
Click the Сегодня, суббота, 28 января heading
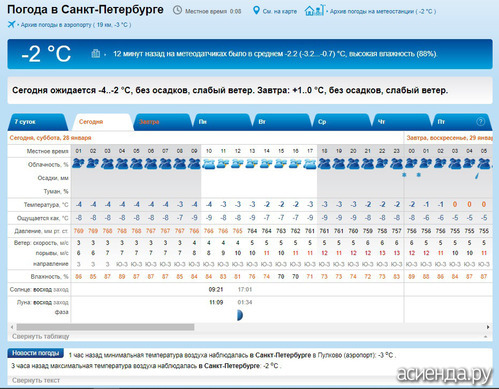(x=50, y=138)
